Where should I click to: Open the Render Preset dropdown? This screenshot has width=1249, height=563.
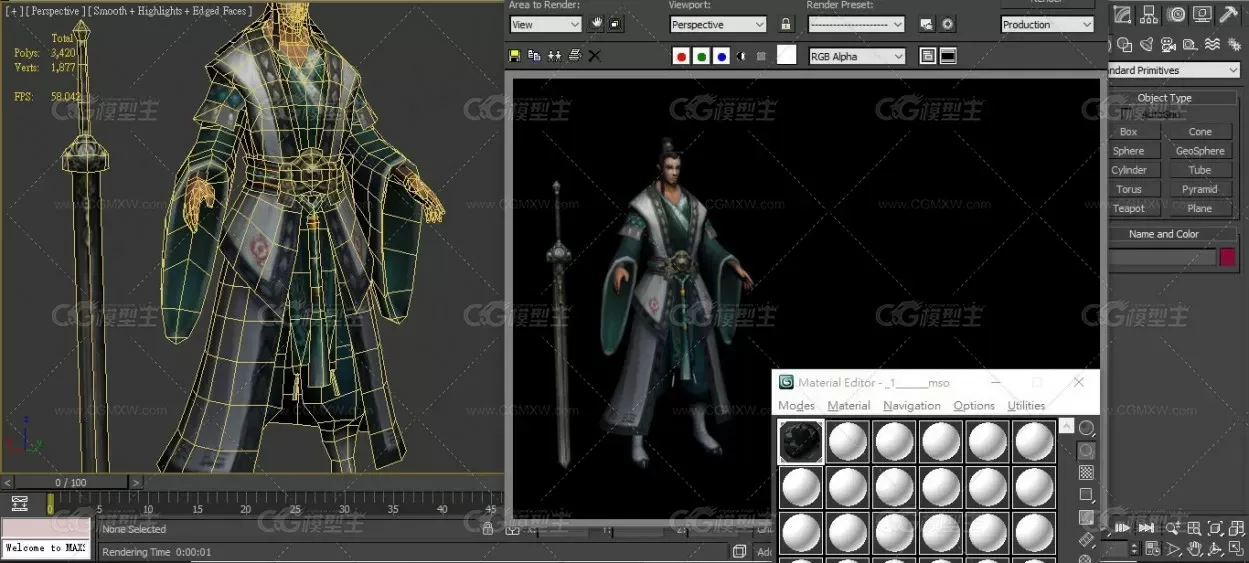[x=856, y=24]
